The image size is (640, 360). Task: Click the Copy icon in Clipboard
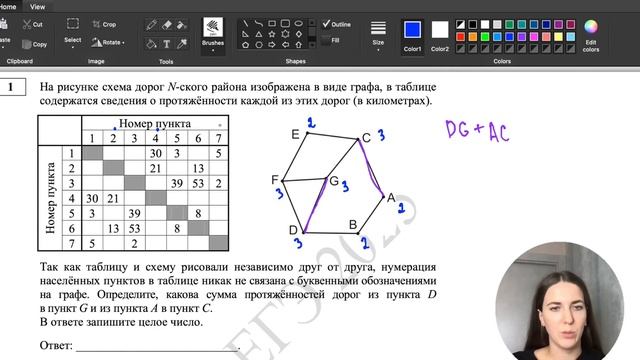tap(27, 44)
